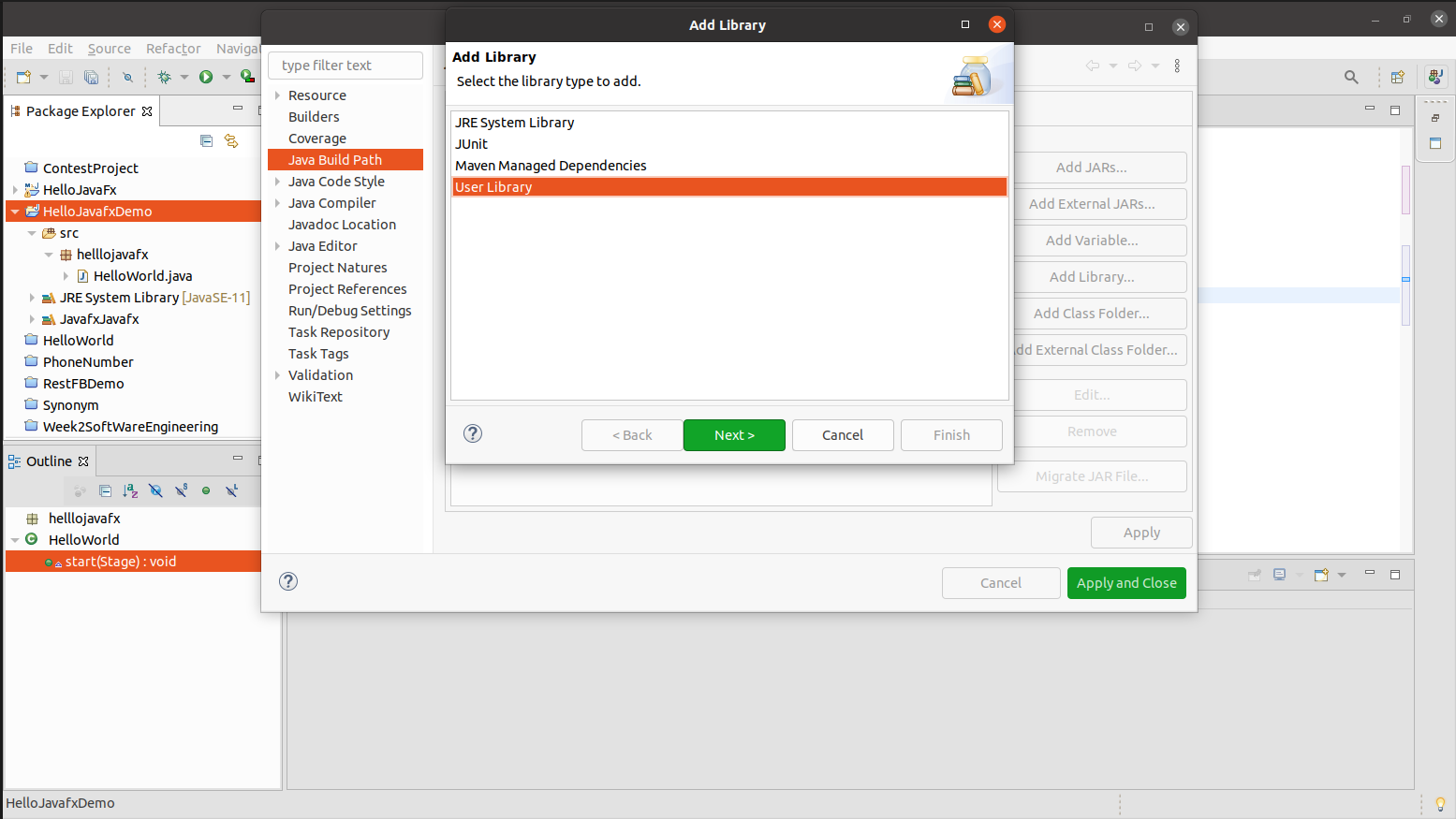Toggle Hide Static Members in Outline
Image resolution: width=1456 pixels, height=819 pixels.
[x=181, y=490]
